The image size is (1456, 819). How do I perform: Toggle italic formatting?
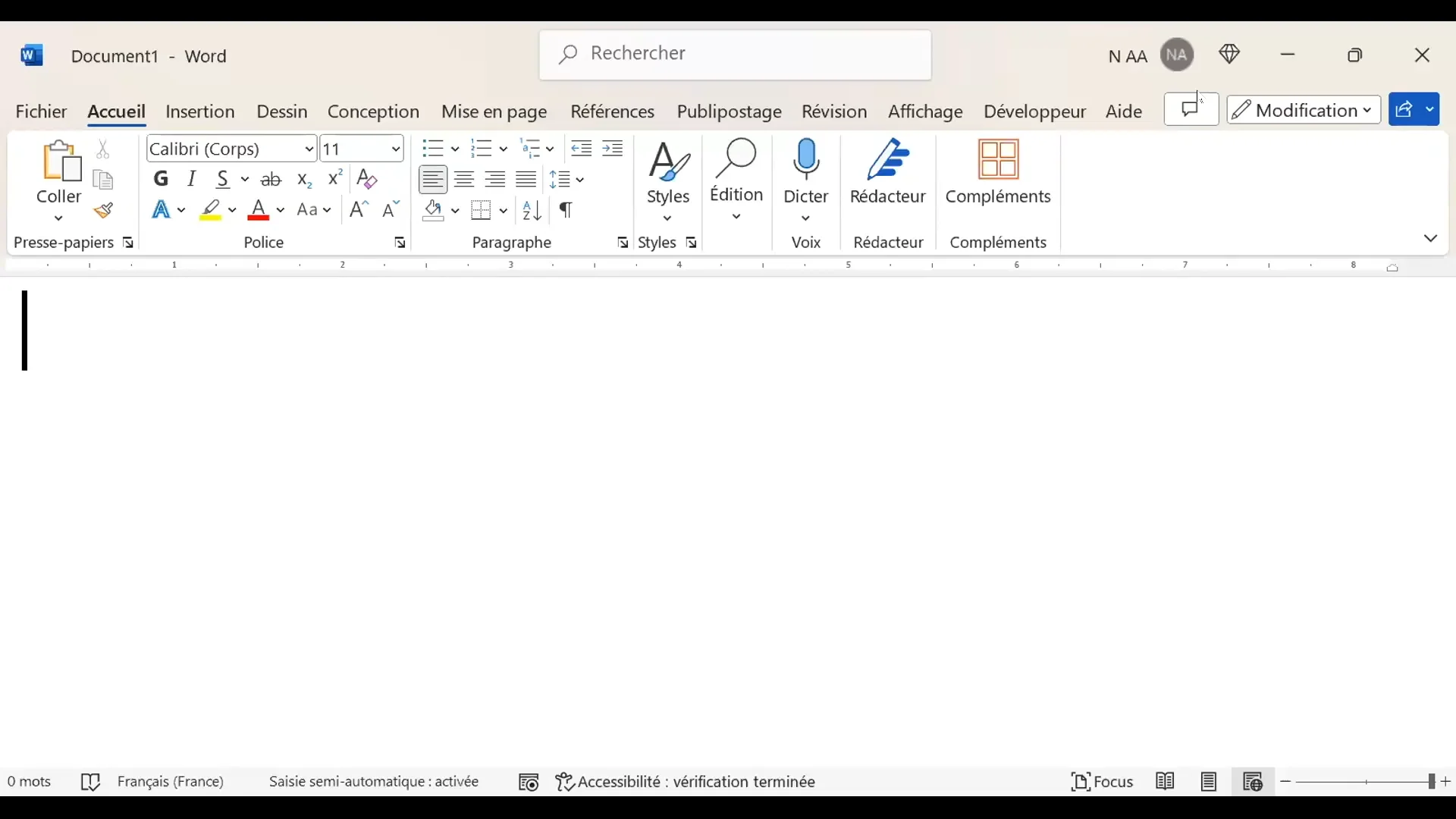[193, 180]
